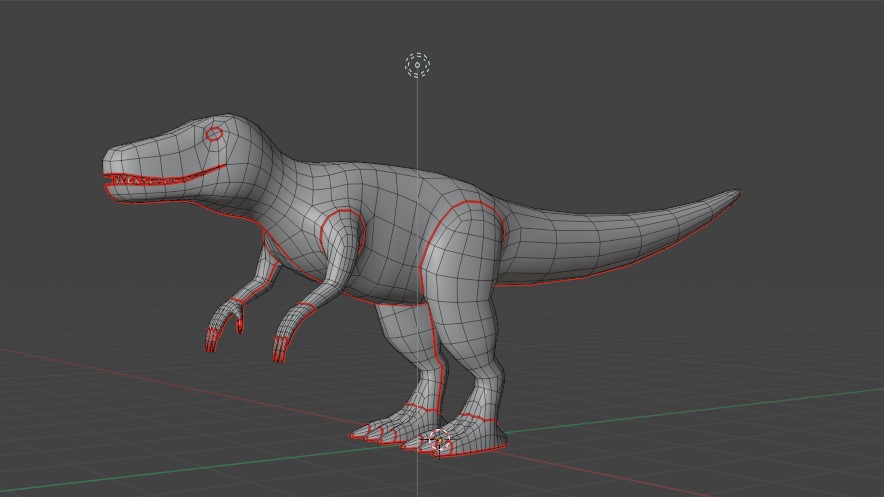This screenshot has width=884, height=497.
Task: Click the middle of the dinosaur's tail
Action: [x=610, y=235]
